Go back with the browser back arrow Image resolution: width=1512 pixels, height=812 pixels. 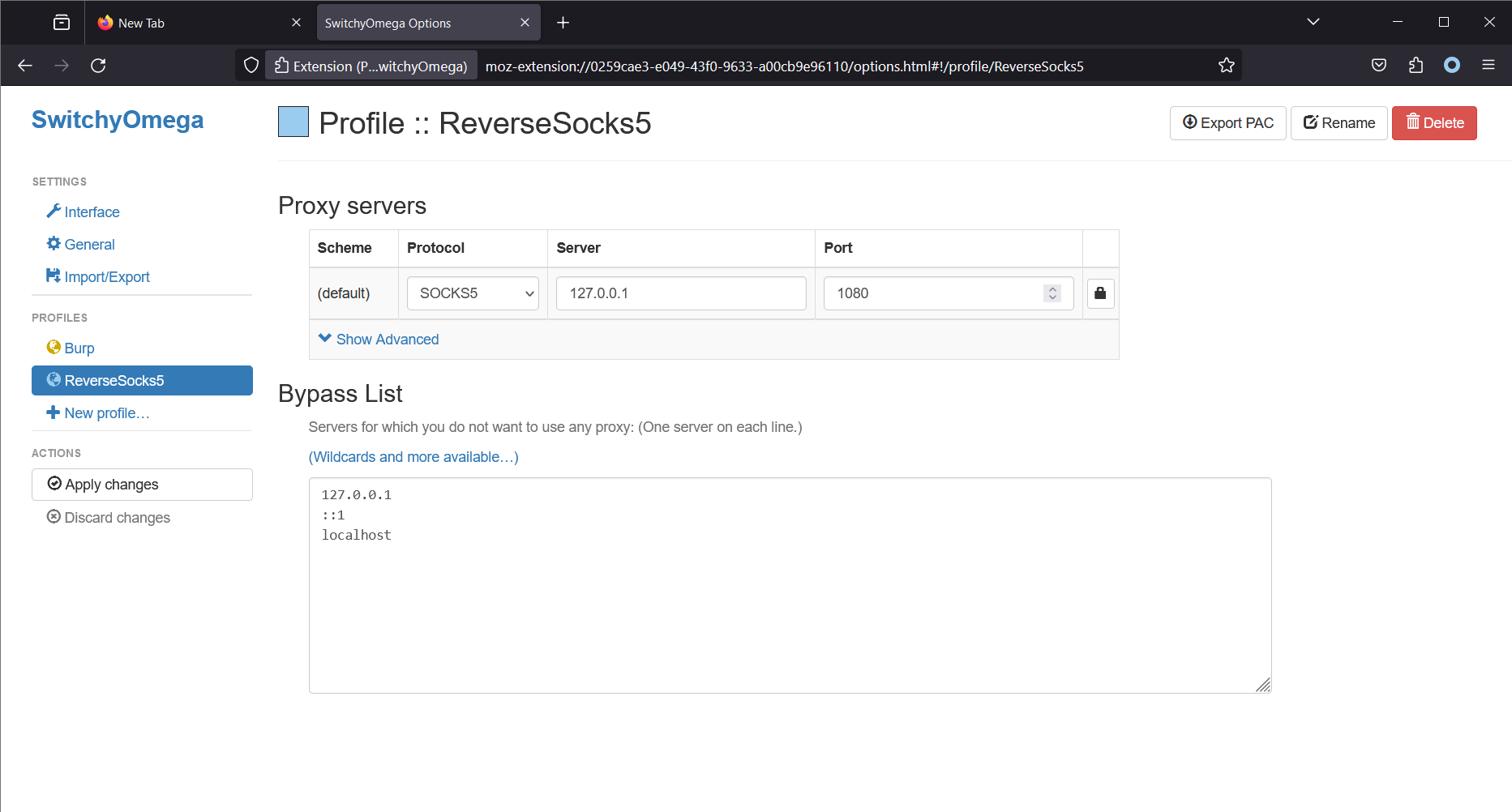25,66
